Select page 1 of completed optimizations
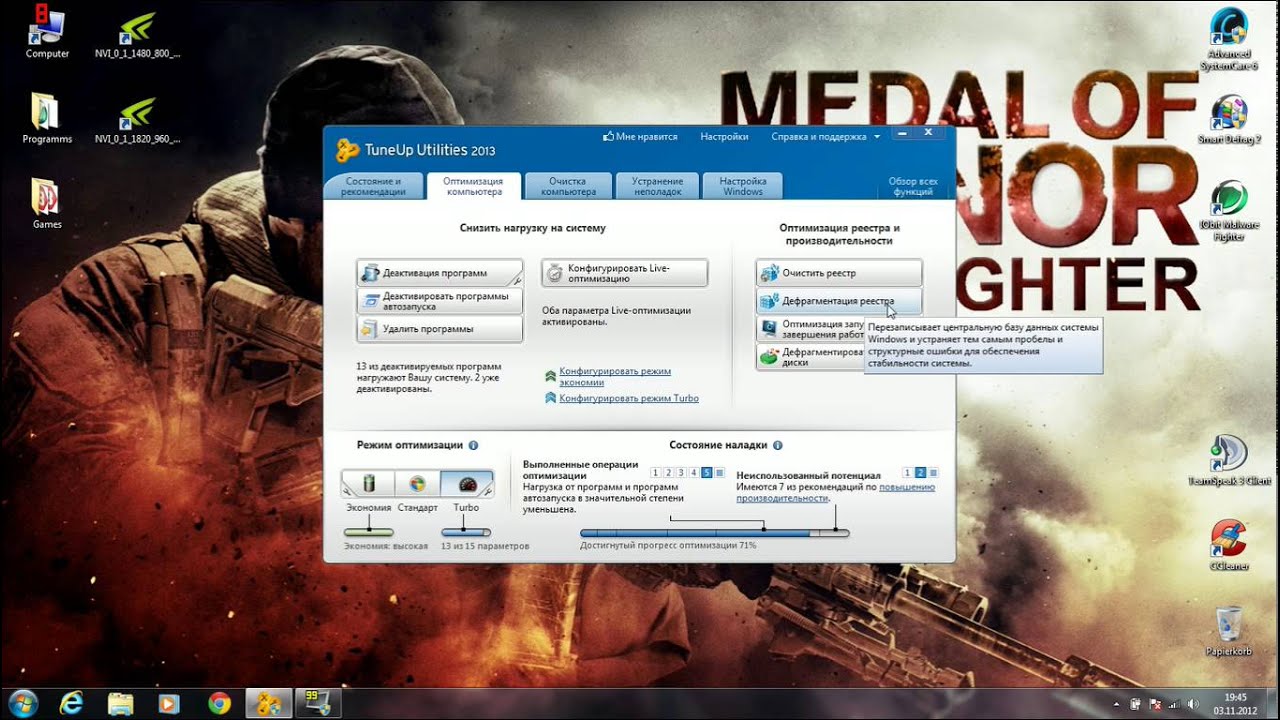 [x=656, y=472]
